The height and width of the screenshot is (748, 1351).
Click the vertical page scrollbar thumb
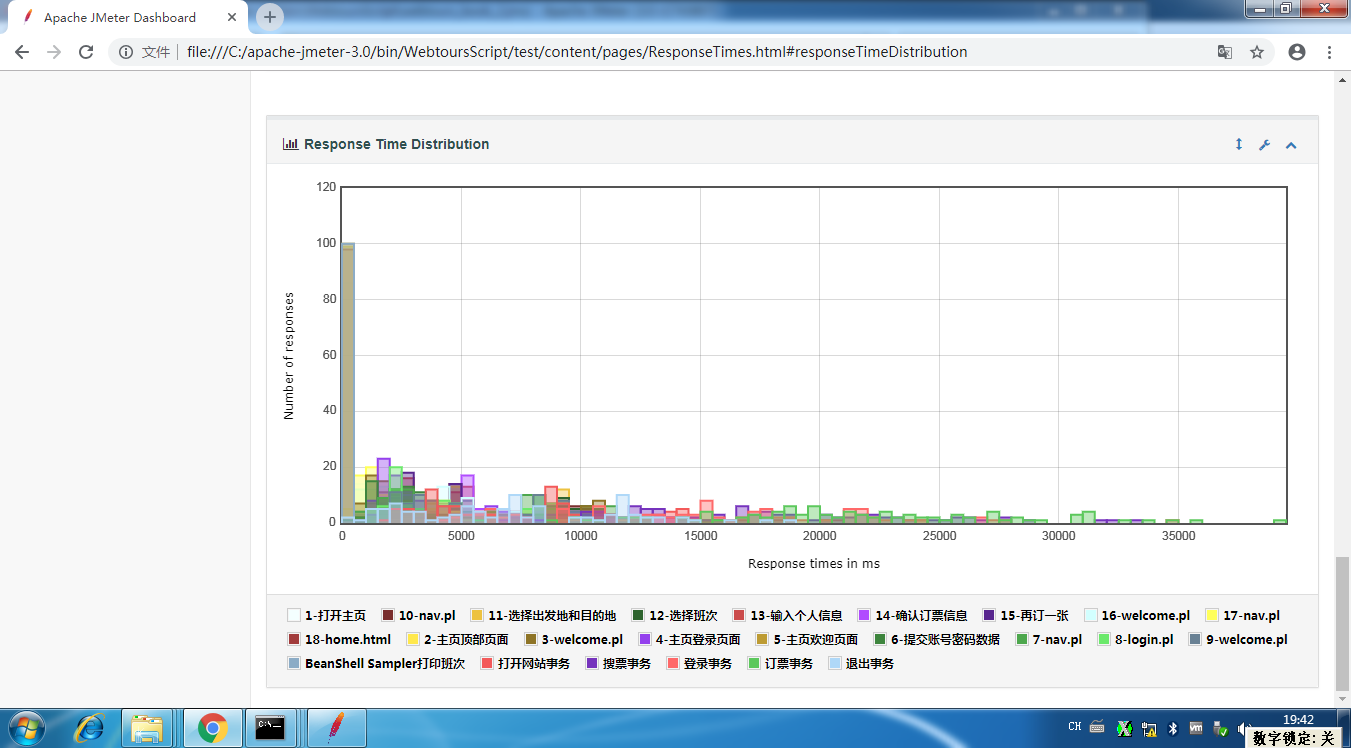pyautogui.click(x=1342, y=623)
